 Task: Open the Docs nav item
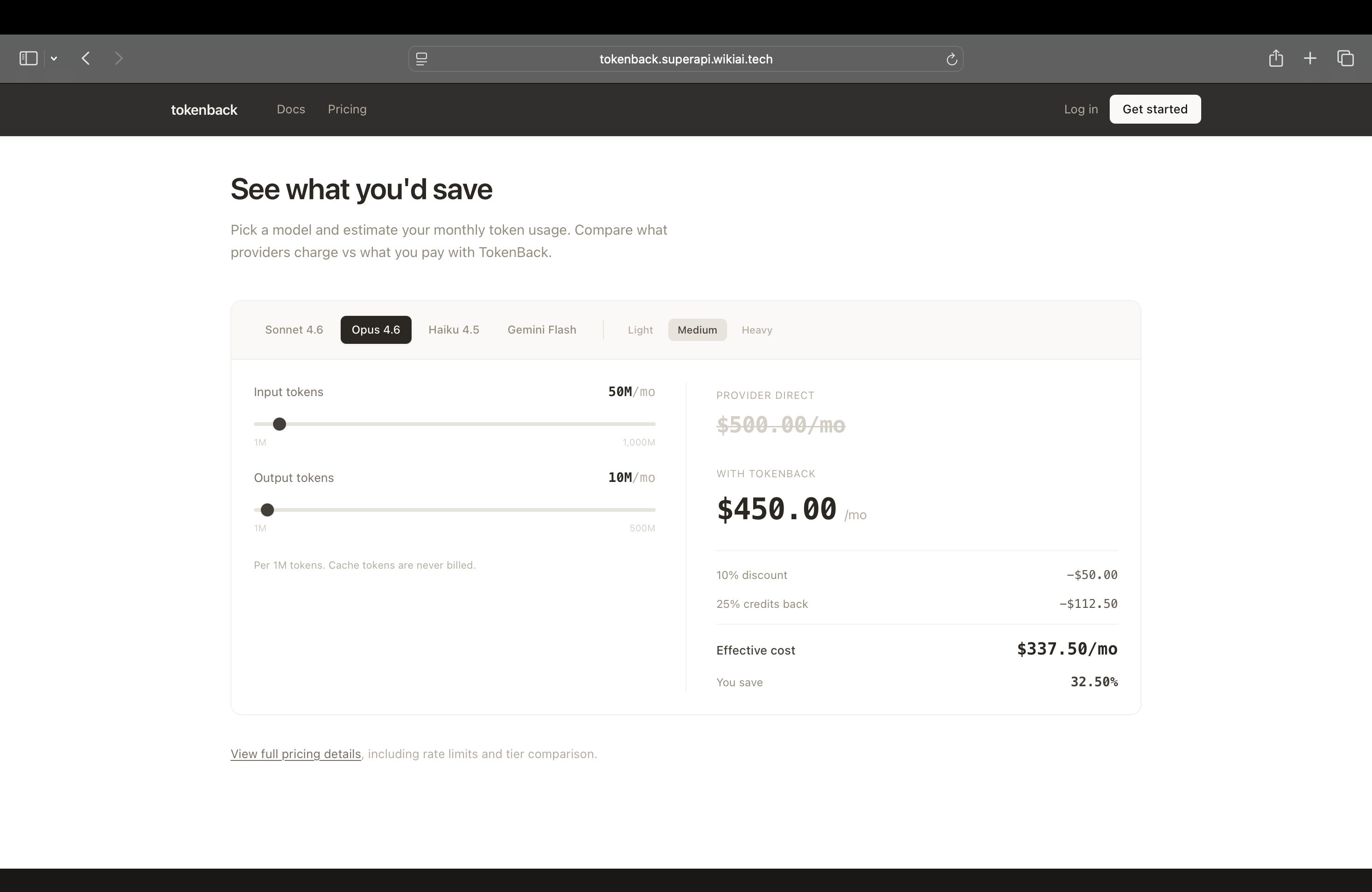click(291, 109)
